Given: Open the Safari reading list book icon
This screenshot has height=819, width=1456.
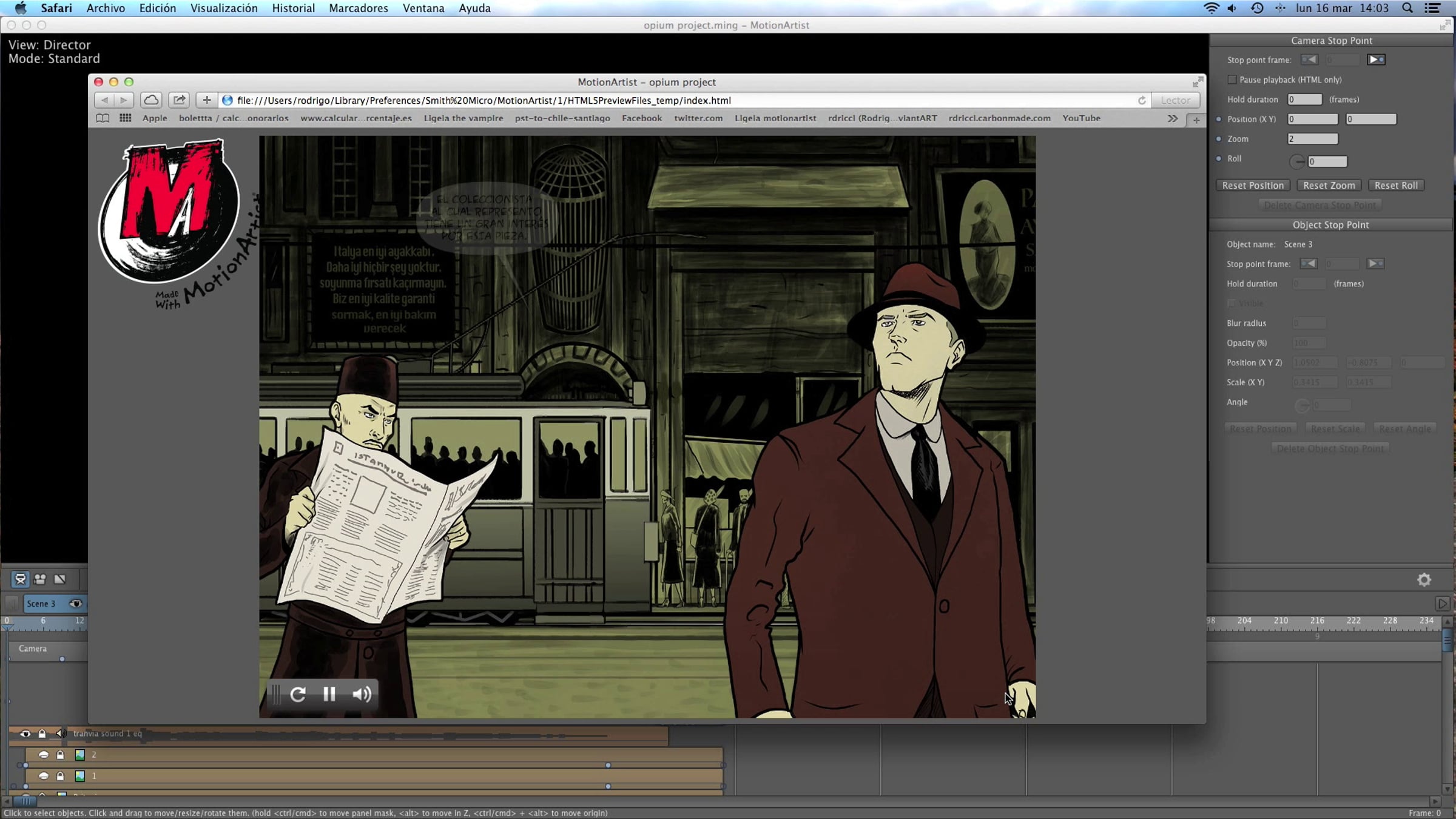Looking at the screenshot, I should pyautogui.click(x=103, y=118).
